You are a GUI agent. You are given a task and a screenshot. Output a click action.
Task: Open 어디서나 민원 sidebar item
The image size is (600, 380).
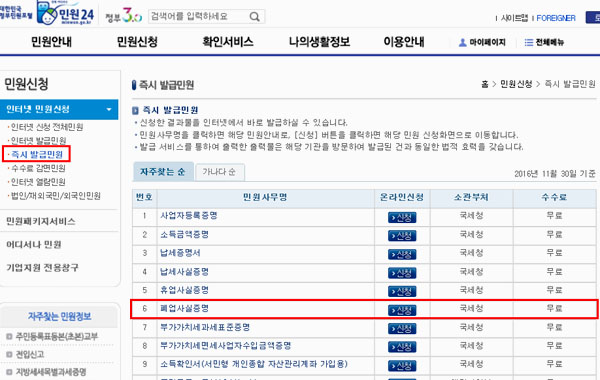tap(34, 245)
